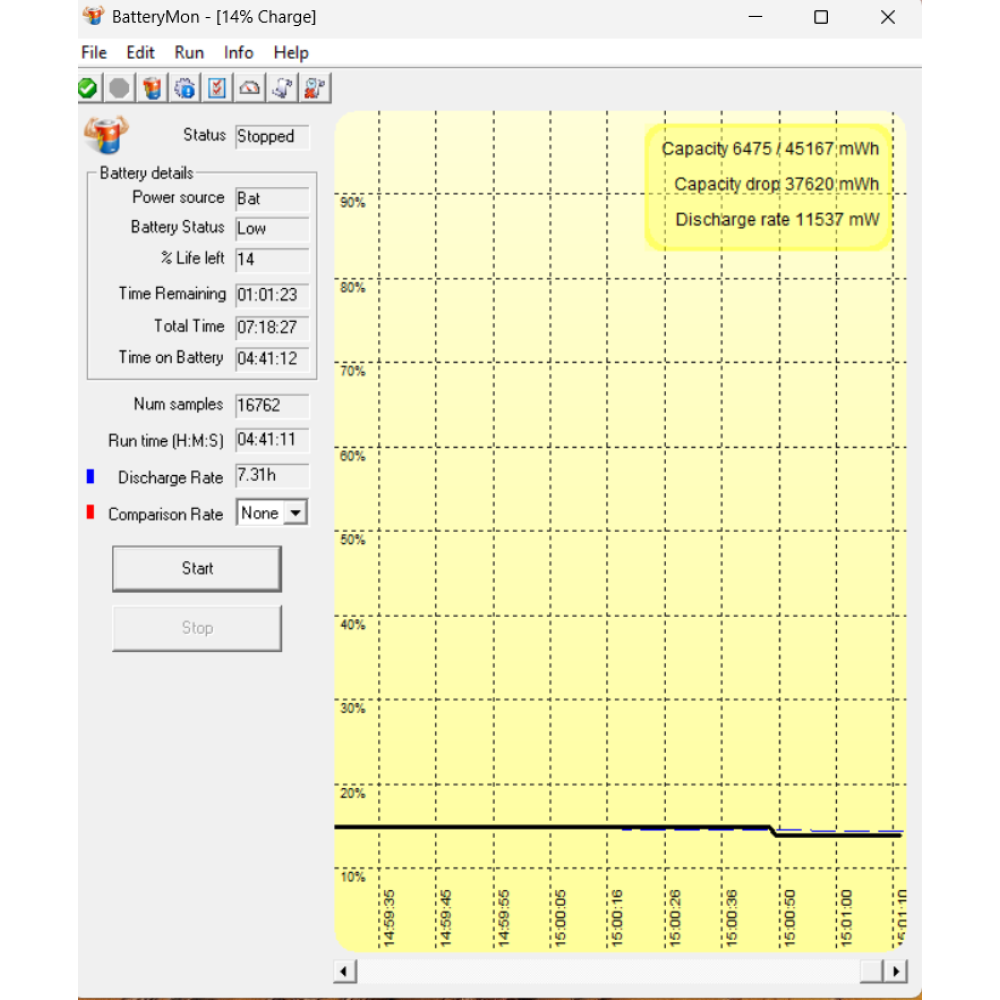The height and width of the screenshot is (1000, 1000).
Task: Click the colorful battery toolbar icon
Action: click(x=152, y=89)
